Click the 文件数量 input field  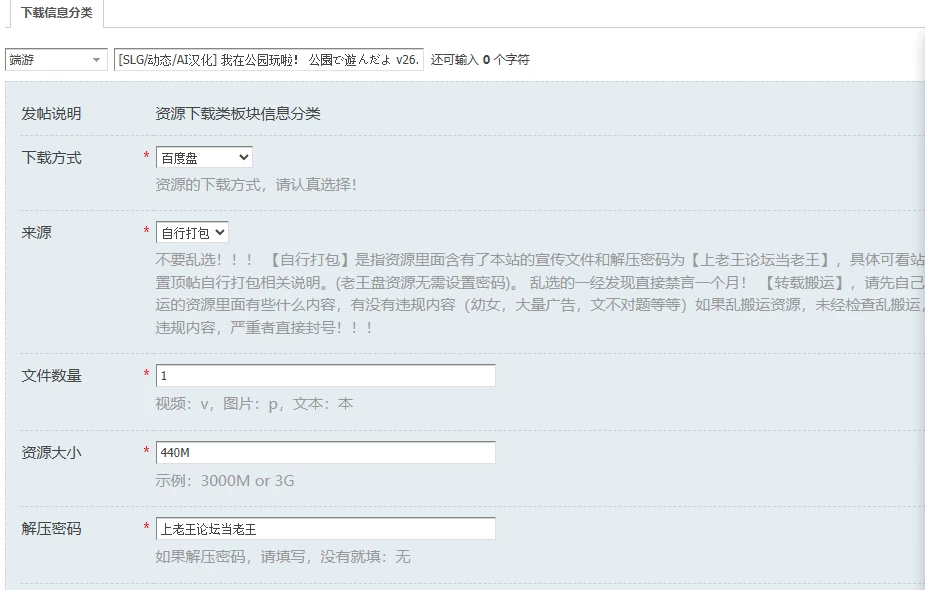326,376
